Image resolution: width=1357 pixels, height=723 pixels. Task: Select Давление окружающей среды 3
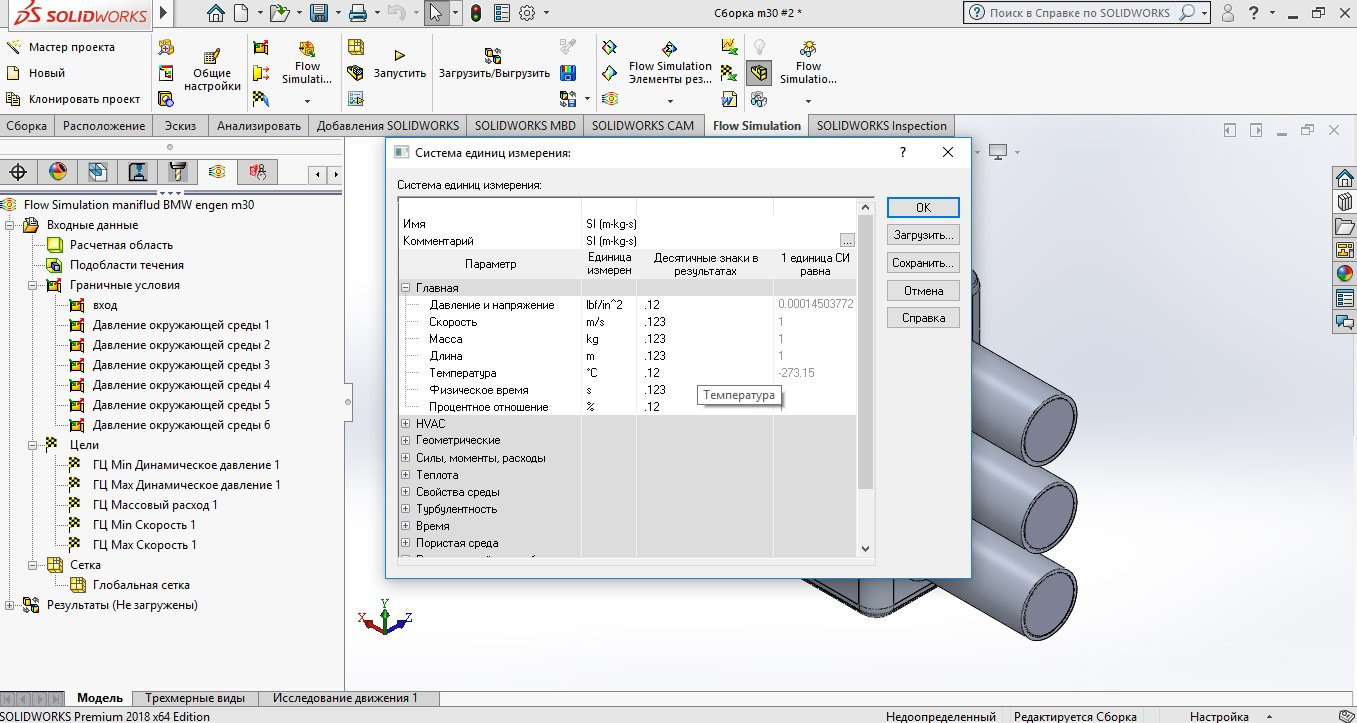(x=181, y=365)
